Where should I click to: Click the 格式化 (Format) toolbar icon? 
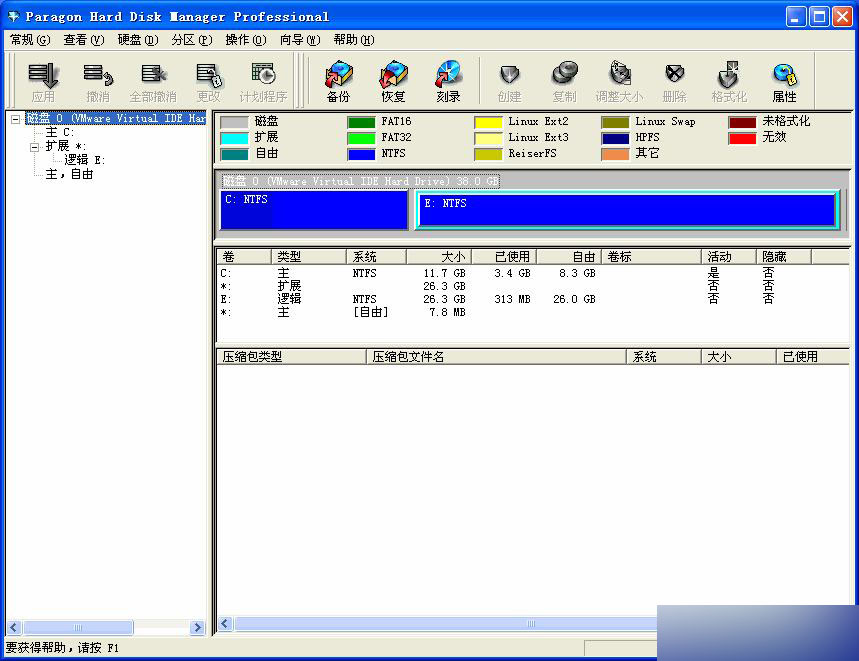(x=729, y=82)
